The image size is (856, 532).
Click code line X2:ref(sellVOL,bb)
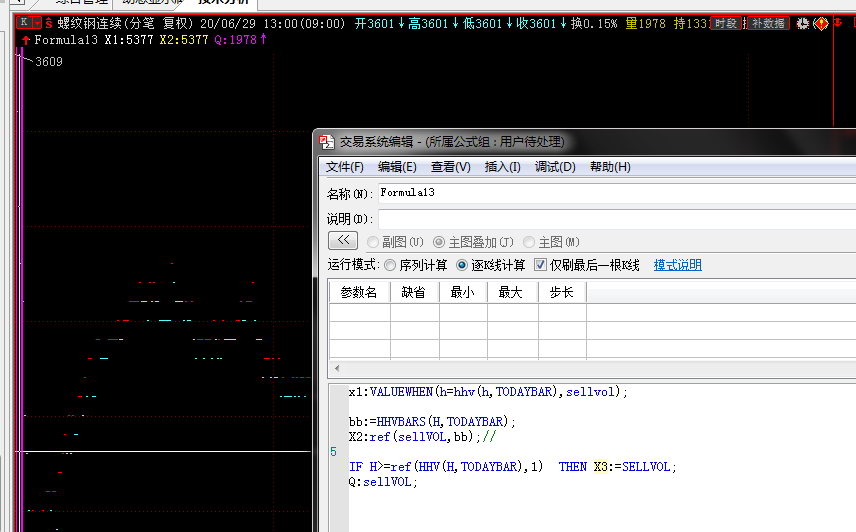pyautogui.click(x=422, y=437)
